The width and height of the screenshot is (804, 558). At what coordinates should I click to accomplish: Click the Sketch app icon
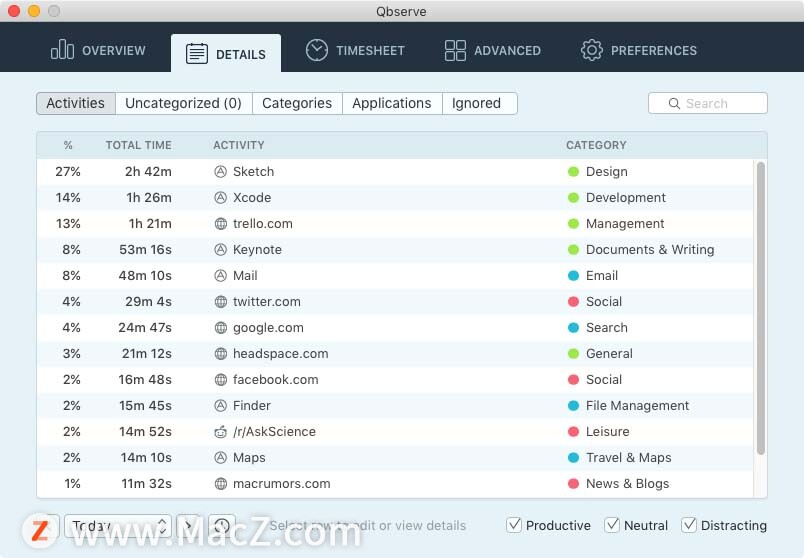pyautogui.click(x=220, y=172)
